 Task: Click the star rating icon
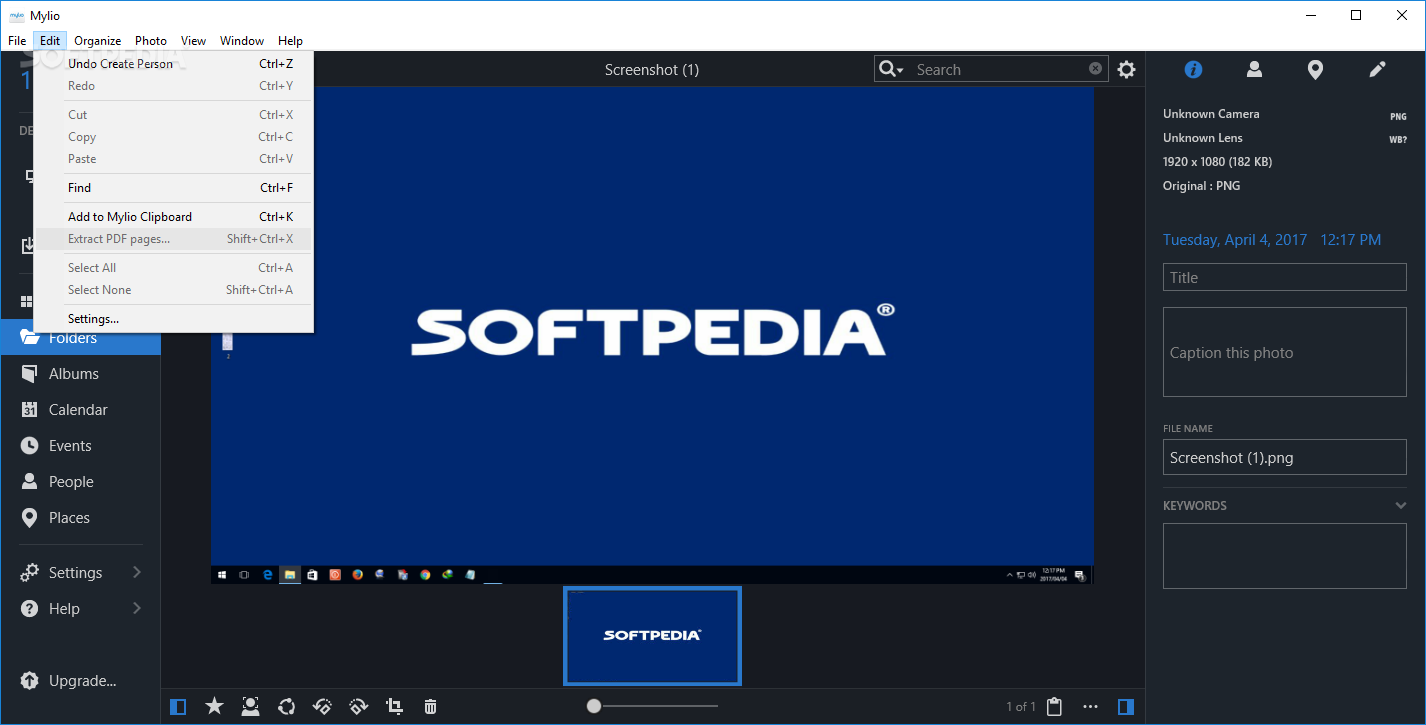(x=214, y=707)
